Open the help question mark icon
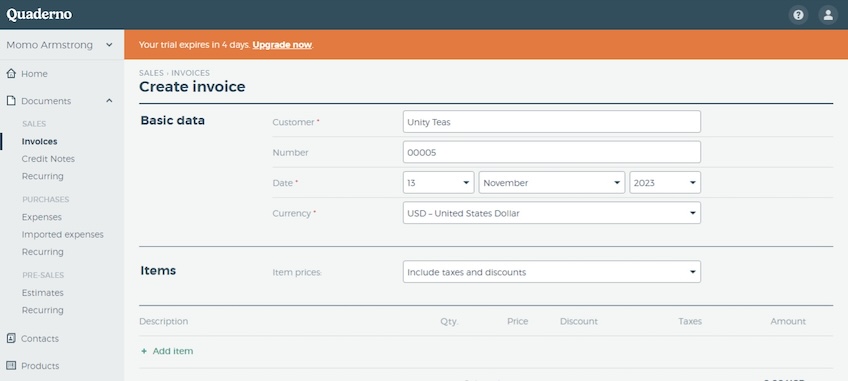Image resolution: width=848 pixels, height=381 pixels. (x=798, y=15)
